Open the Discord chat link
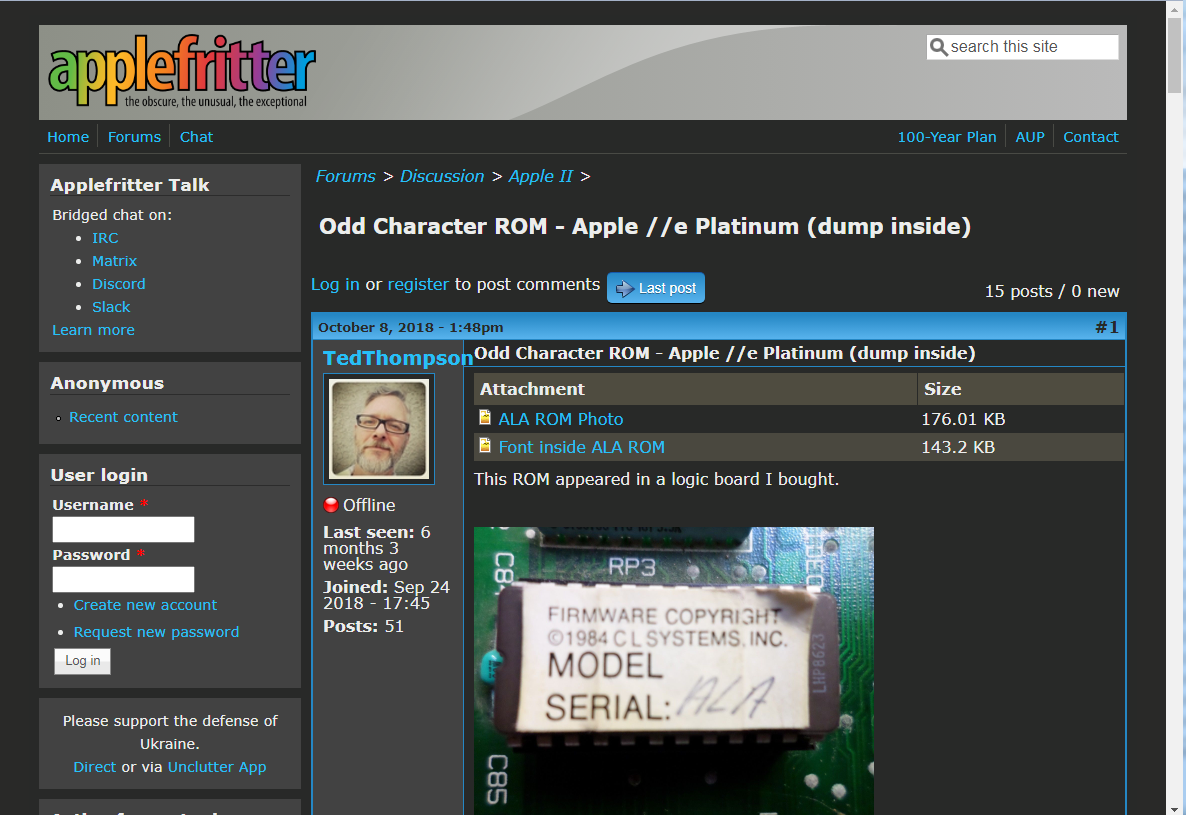Viewport: 1186px width, 815px height. tap(119, 284)
